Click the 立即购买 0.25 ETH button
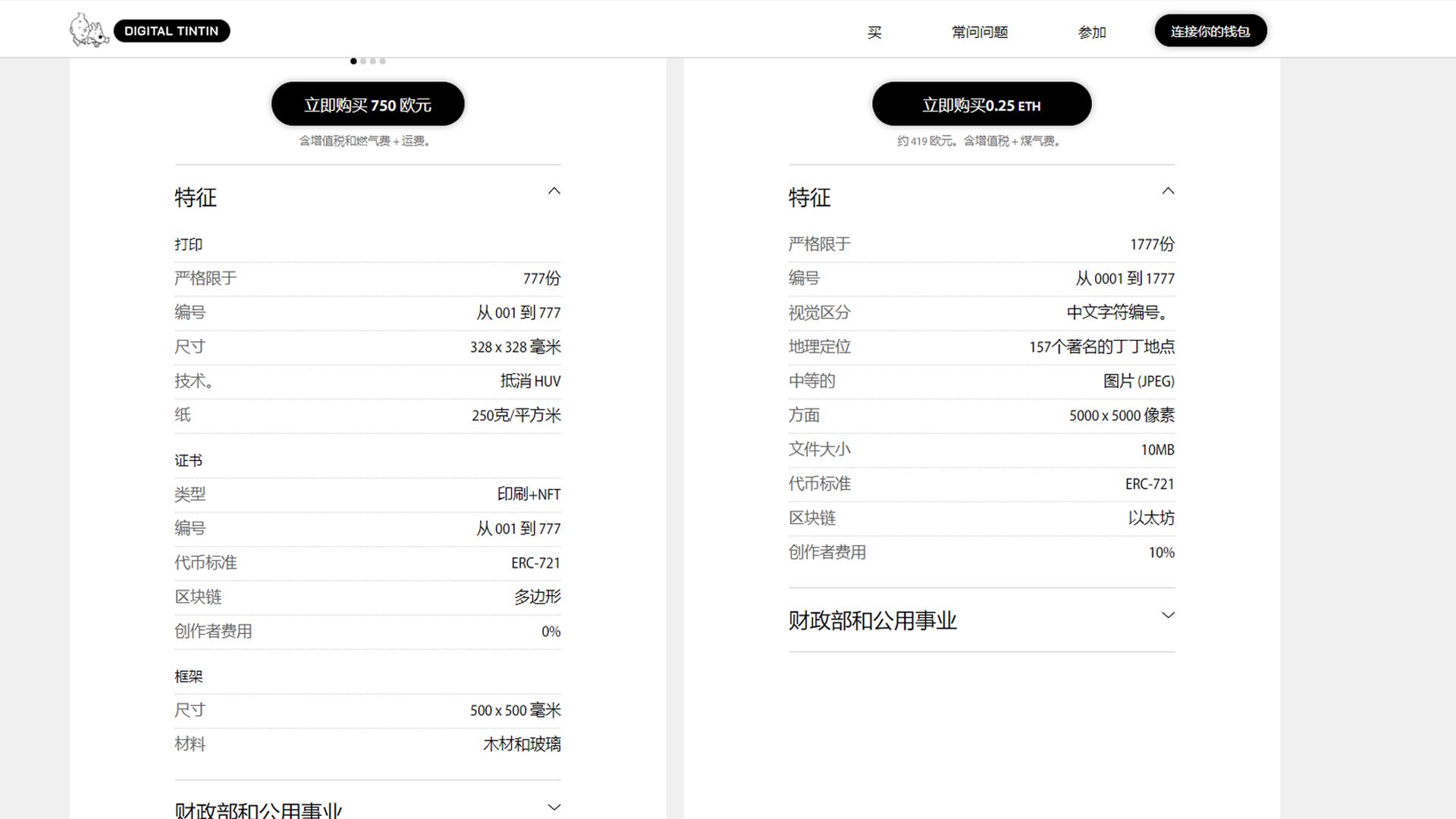 coord(982,104)
